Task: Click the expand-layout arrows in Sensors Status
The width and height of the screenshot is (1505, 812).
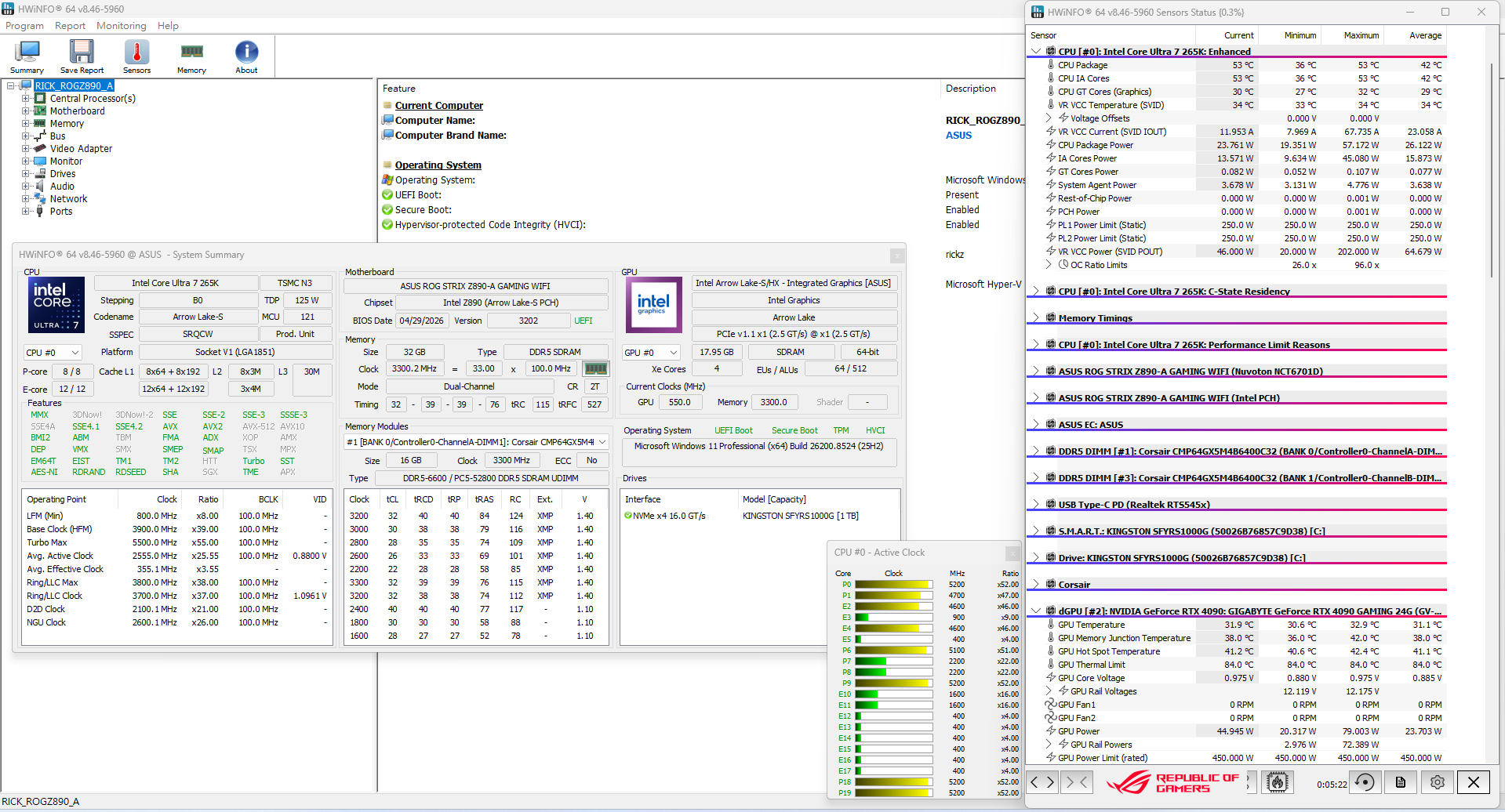Action: (x=1042, y=782)
